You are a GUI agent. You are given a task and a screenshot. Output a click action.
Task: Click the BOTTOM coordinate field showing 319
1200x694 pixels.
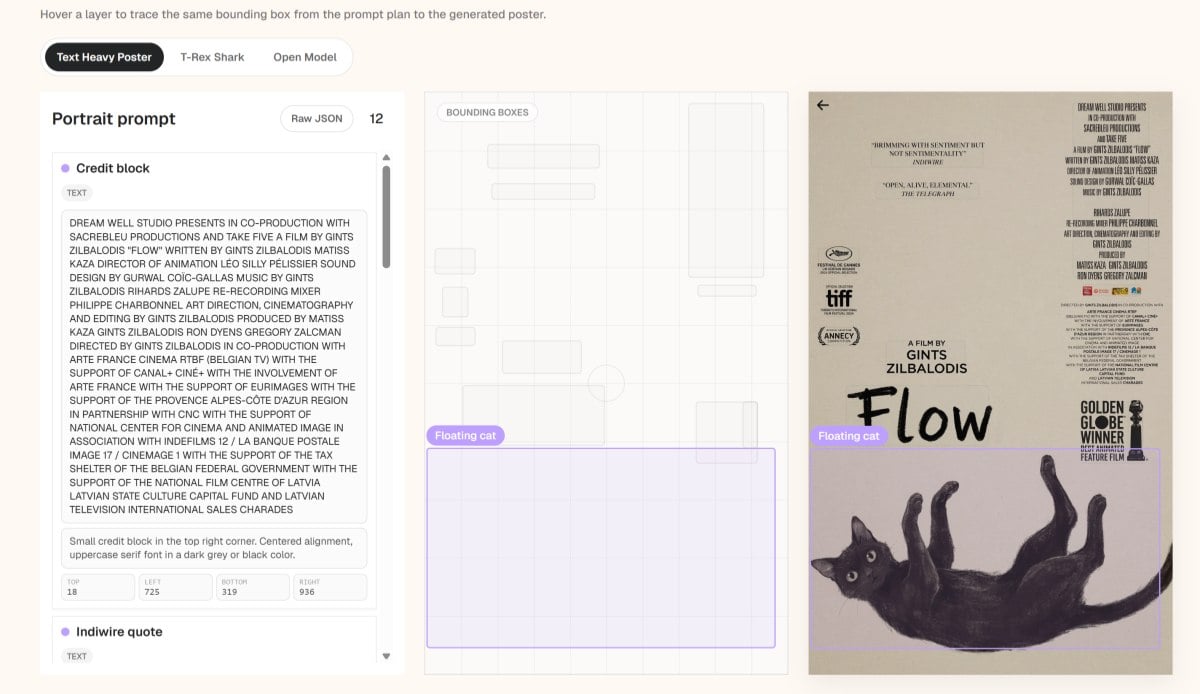(253, 587)
